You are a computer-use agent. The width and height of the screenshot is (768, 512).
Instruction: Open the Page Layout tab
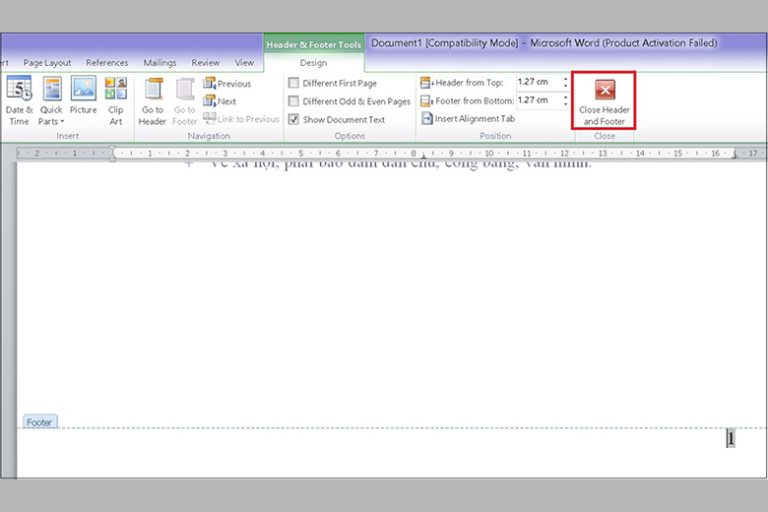pos(48,62)
